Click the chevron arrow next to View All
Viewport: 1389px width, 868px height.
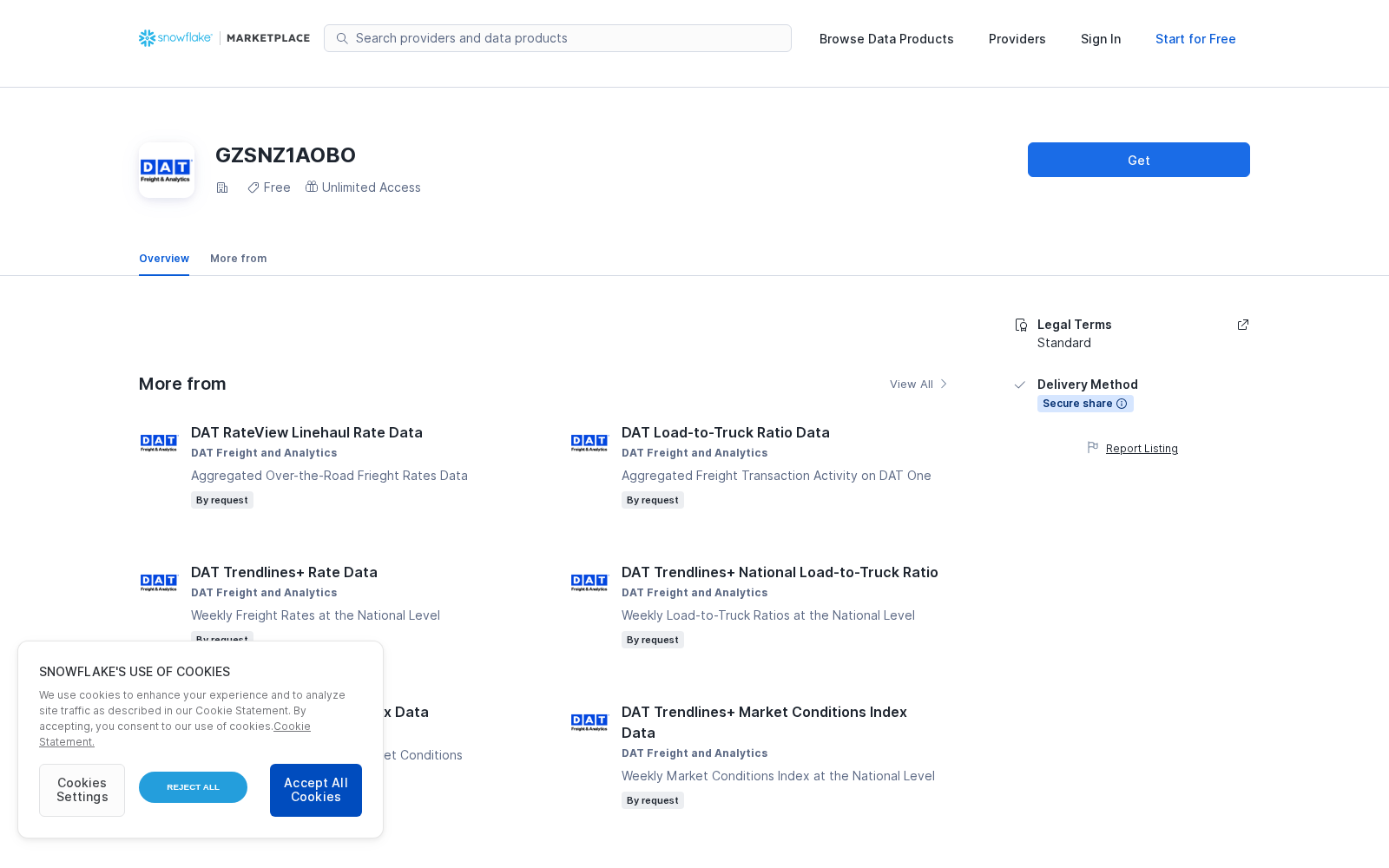click(944, 384)
